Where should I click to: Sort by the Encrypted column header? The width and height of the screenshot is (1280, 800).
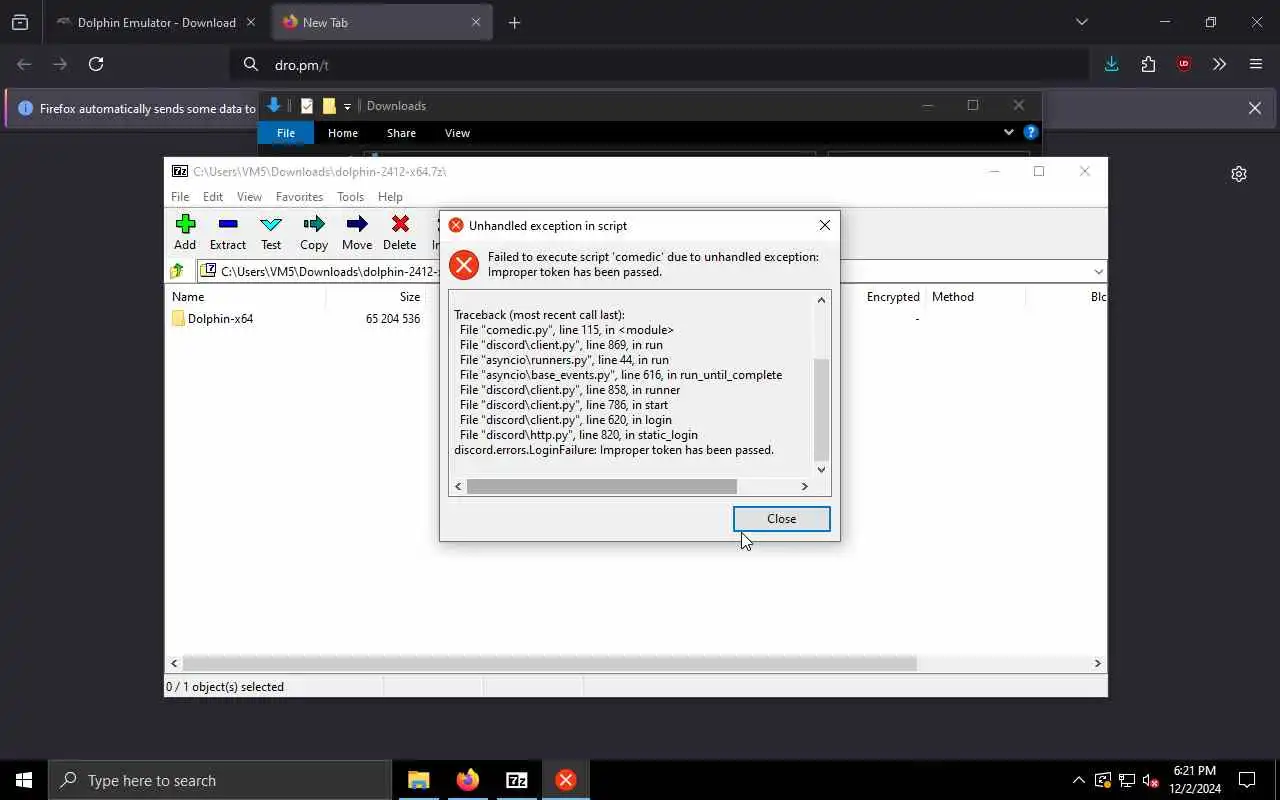pyautogui.click(x=893, y=297)
